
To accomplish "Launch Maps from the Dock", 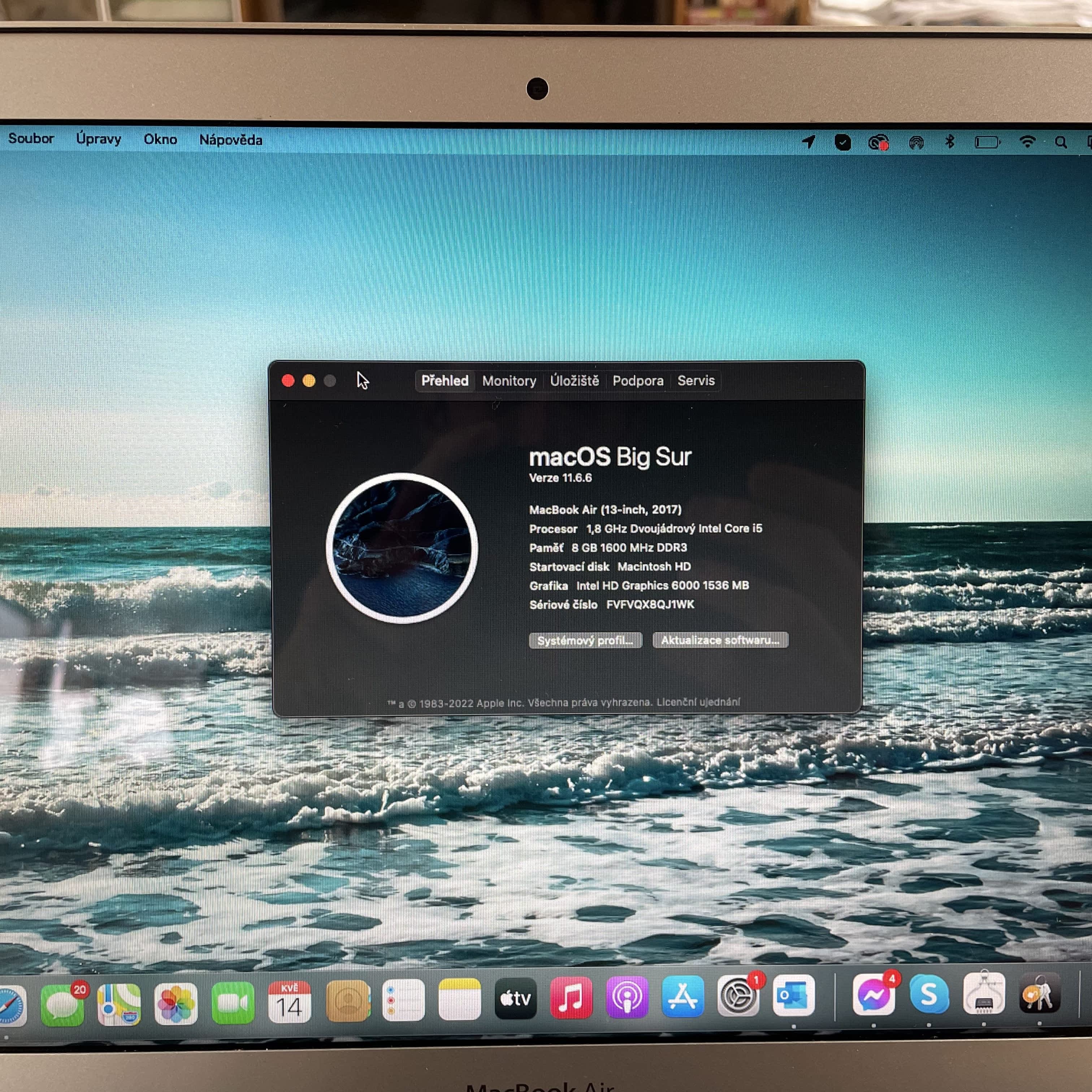I will coord(119,1004).
